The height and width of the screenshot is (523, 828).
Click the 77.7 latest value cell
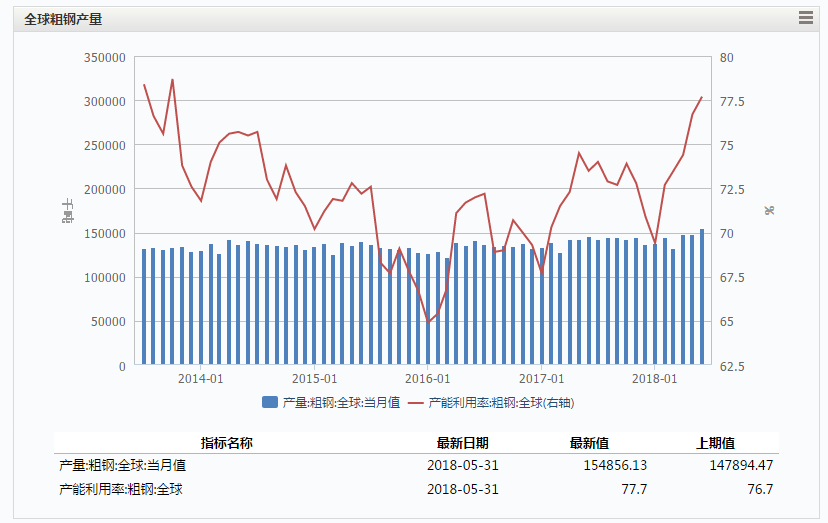(x=634, y=489)
